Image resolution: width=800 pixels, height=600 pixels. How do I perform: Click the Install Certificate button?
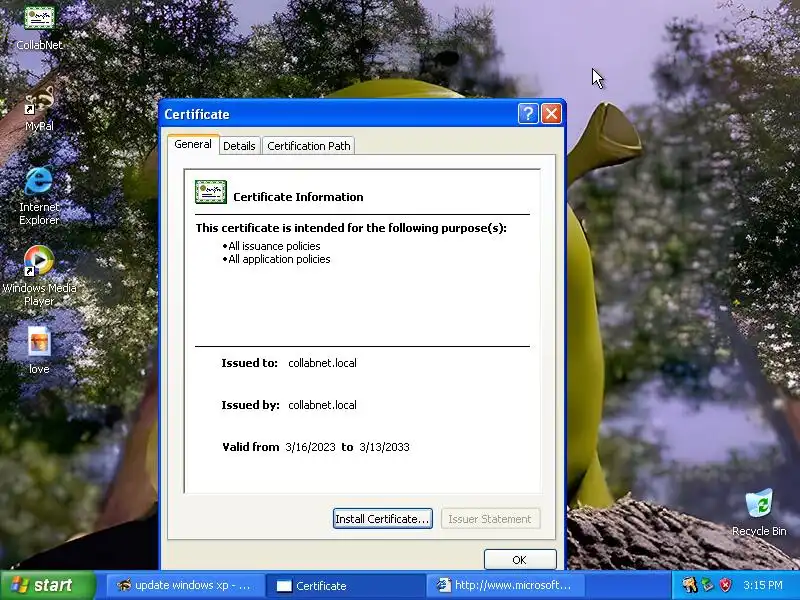click(x=382, y=519)
